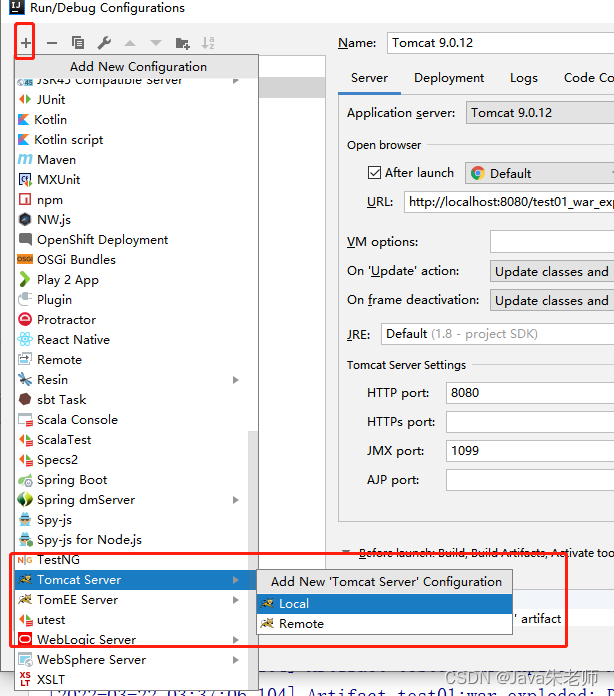614x696 pixels.
Task: Open On frame deactivation dropdown
Action: coord(552,301)
